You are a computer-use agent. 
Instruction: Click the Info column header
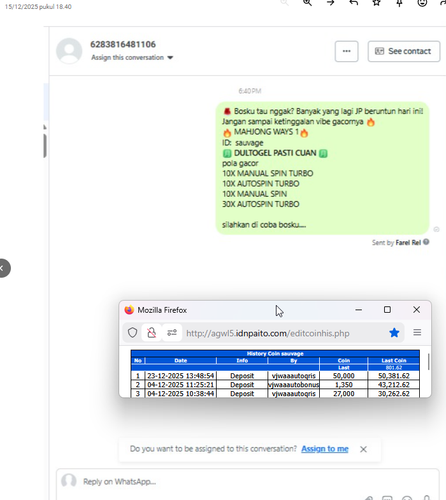pyautogui.click(x=242, y=361)
